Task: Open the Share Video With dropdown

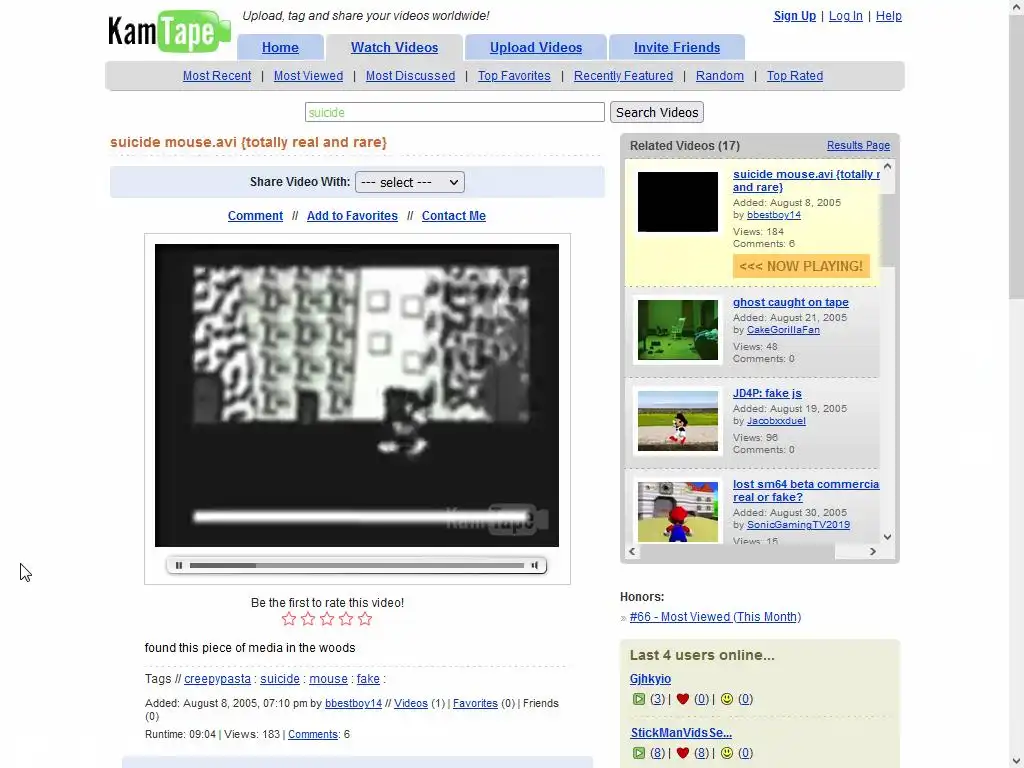Action: coord(409,182)
